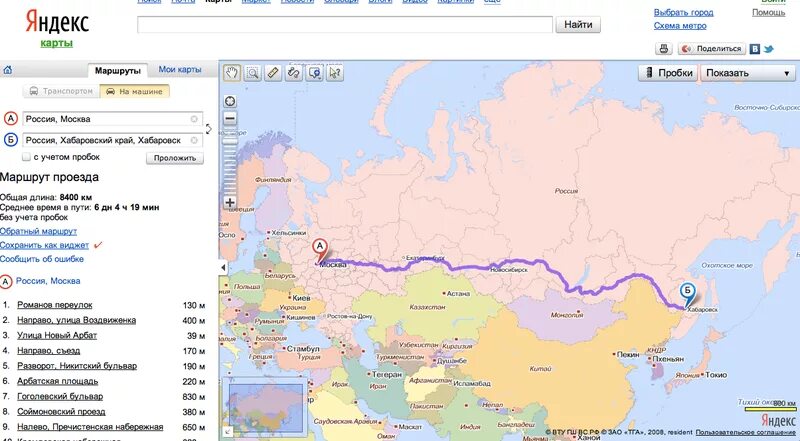The height and width of the screenshot is (441, 800).
Task: Click the blue Б point icon
Action: pos(11,140)
